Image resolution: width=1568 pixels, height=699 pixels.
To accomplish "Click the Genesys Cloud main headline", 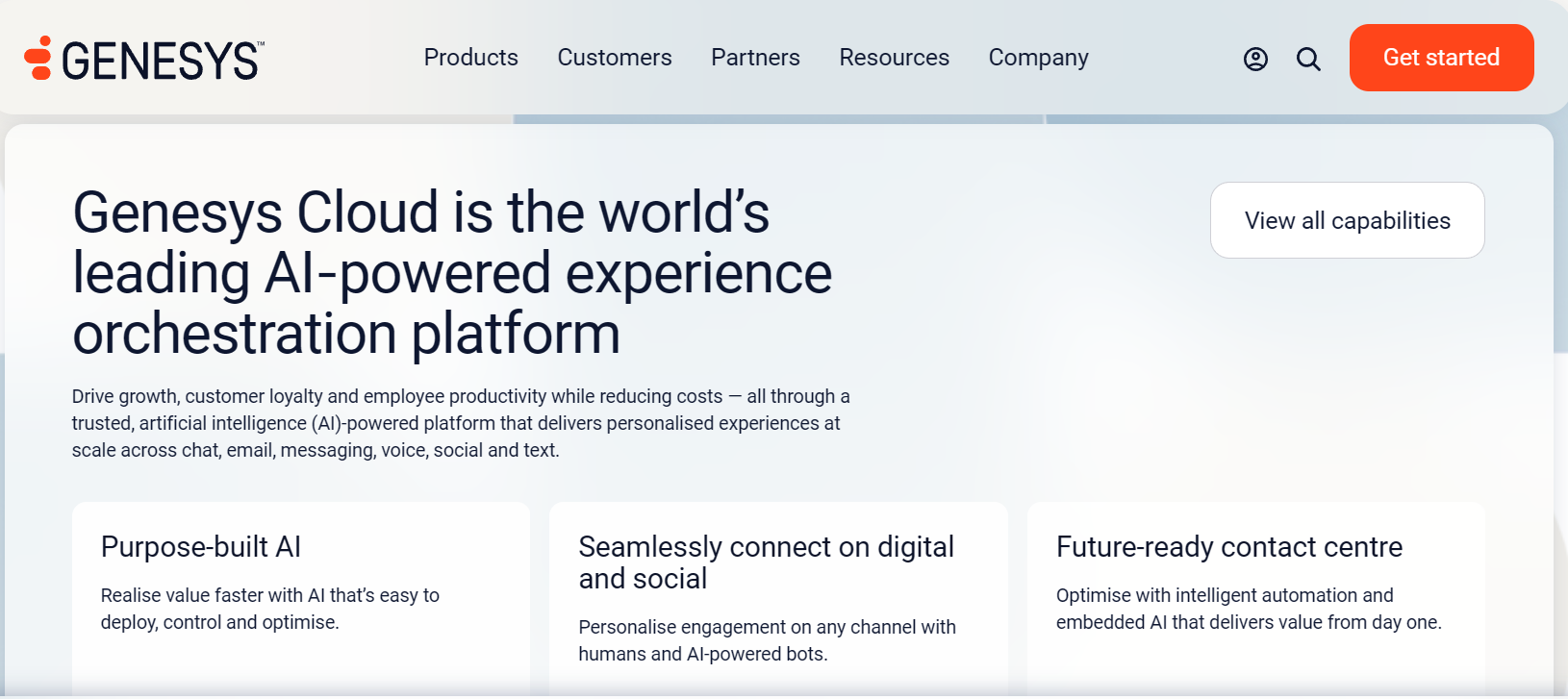I will pyautogui.click(x=452, y=273).
